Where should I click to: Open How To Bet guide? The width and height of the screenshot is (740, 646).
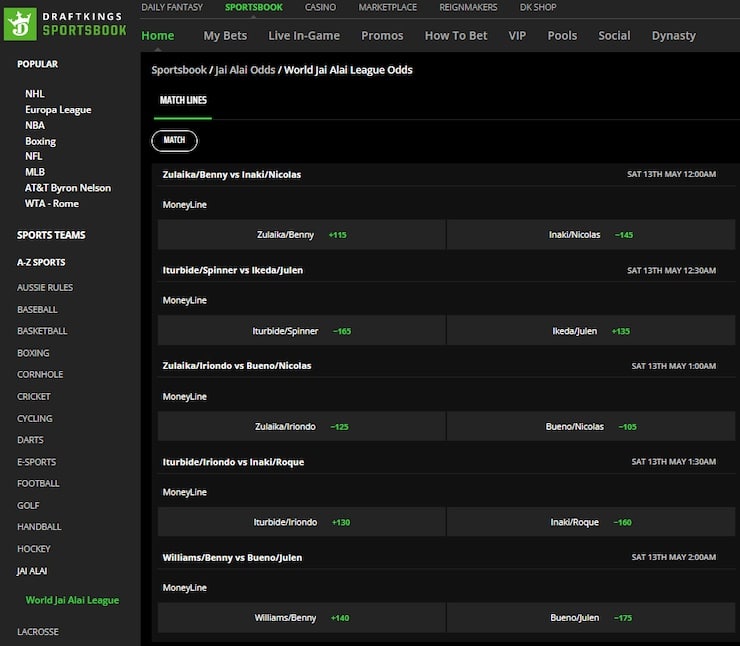pos(456,36)
